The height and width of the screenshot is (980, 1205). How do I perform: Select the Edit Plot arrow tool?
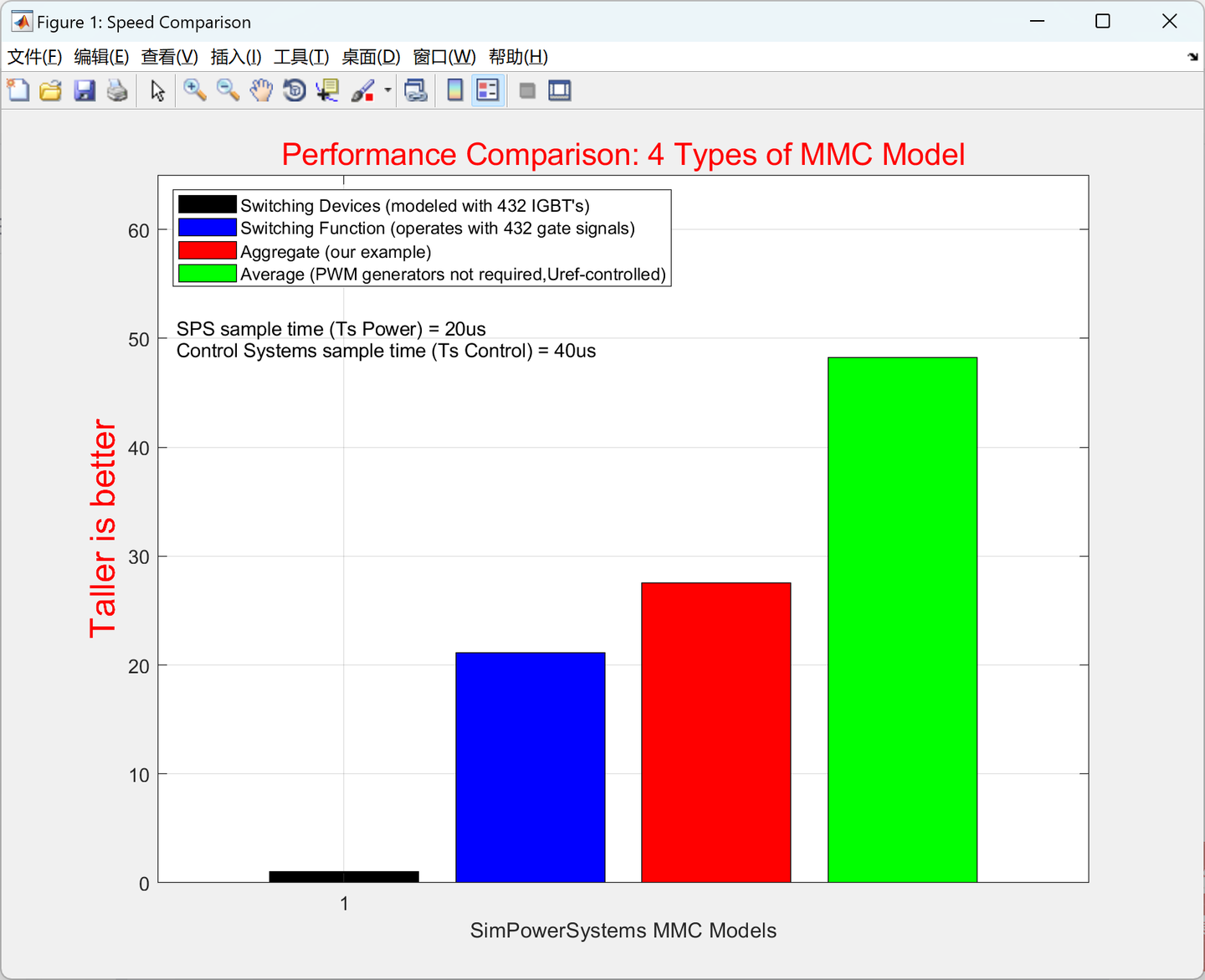(x=156, y=90)
